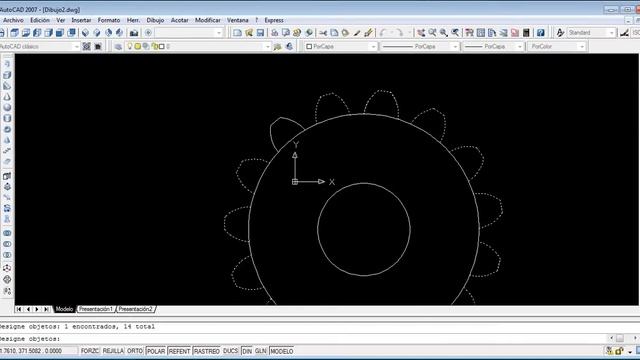Viewport: 640px width, 360px height.
Task: Select the Modelo tab
Action: coord(64,309)
